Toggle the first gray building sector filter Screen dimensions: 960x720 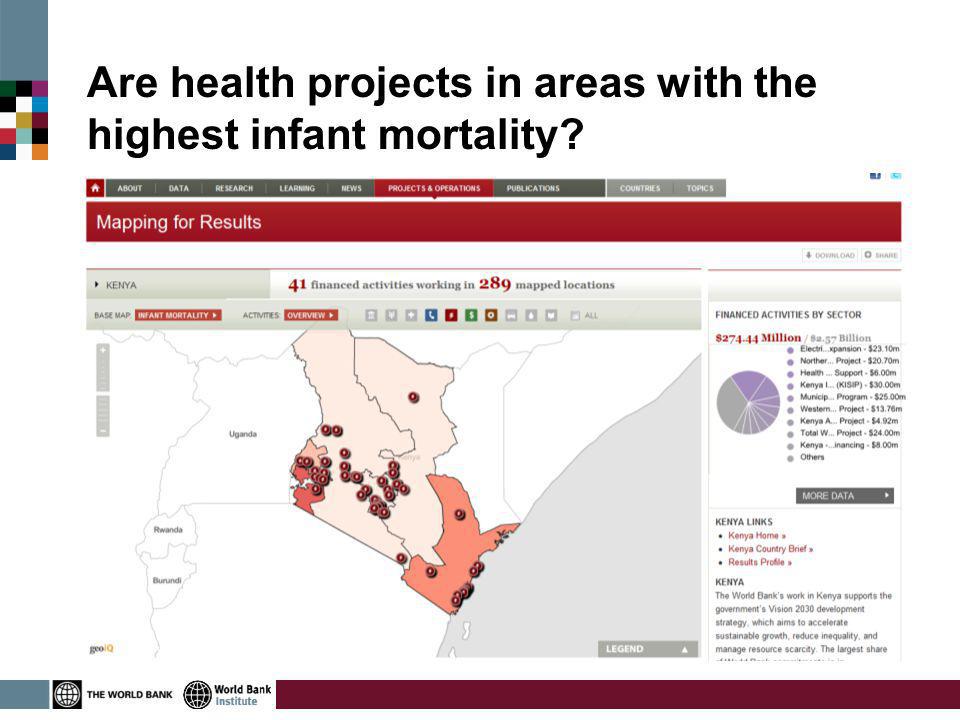pyautogui.click(x=371, y=315)
